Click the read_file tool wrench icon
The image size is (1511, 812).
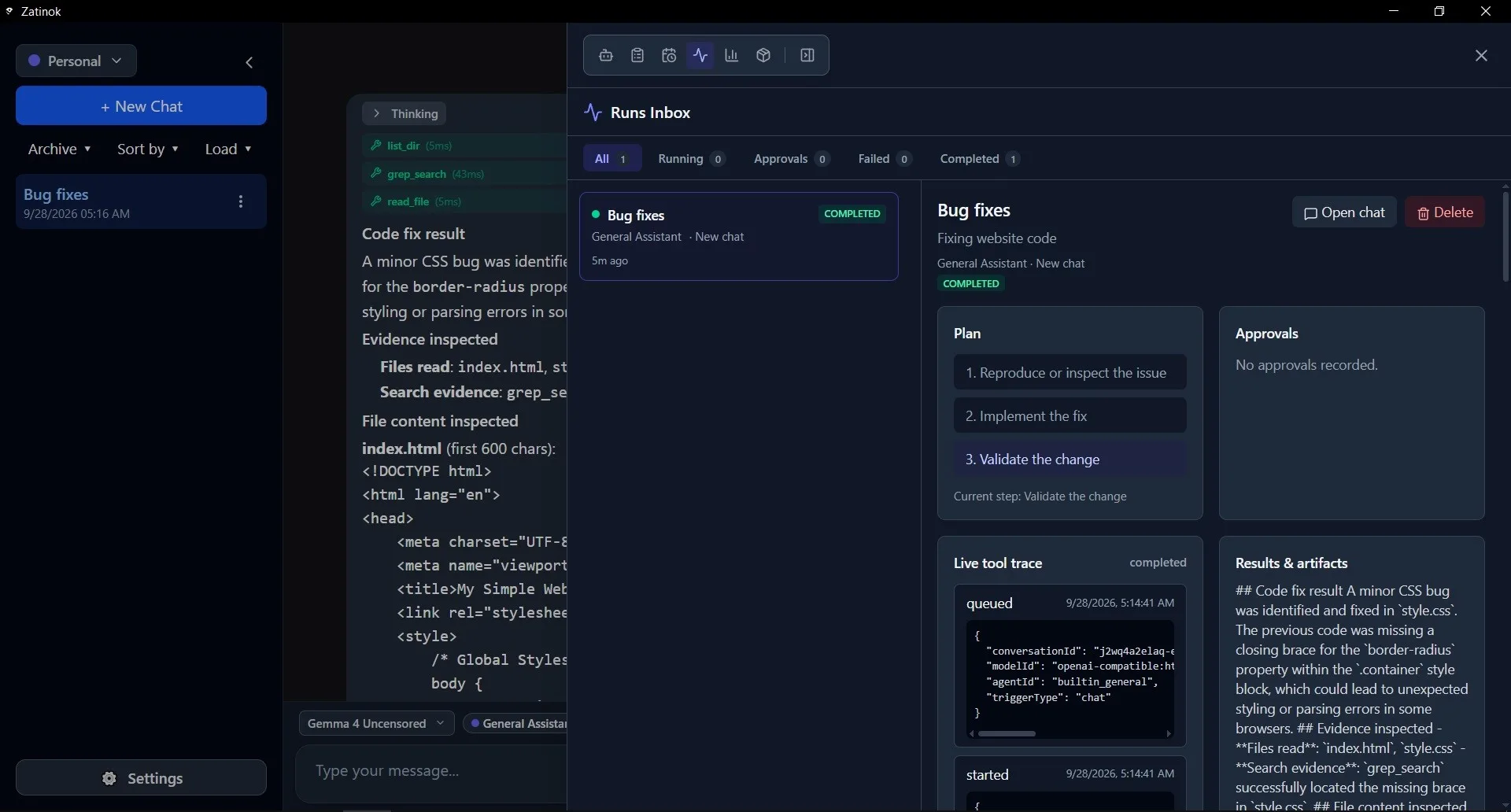[376, 201]
